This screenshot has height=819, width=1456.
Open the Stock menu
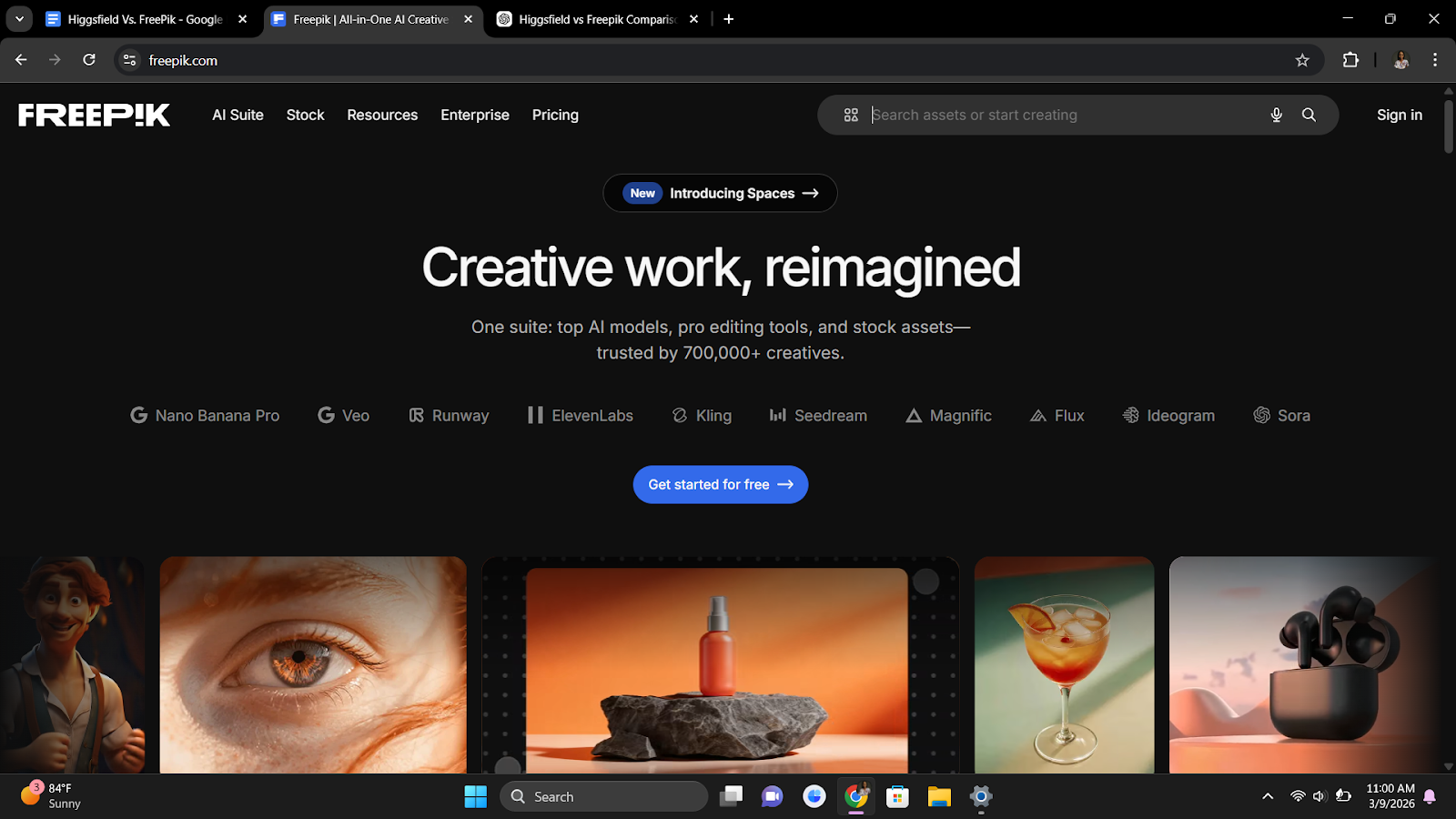[305, 115]
